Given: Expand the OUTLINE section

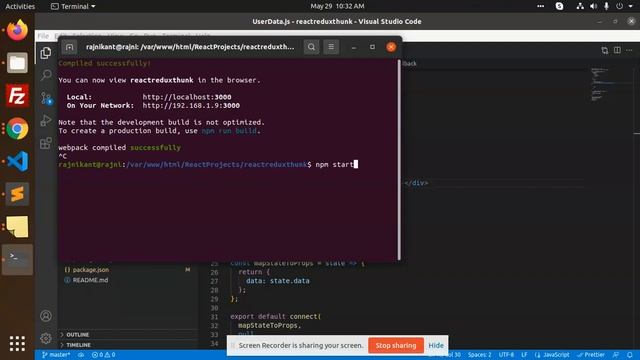Looking at the screenshot, I should click(x=78, y=335).
